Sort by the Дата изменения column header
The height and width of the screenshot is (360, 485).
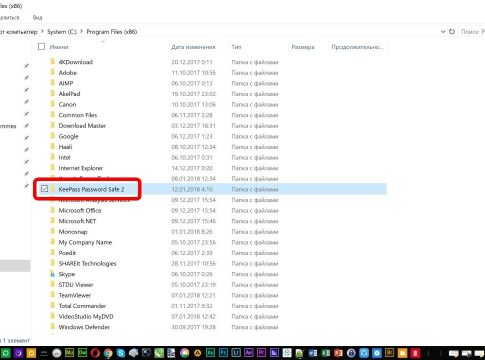(193, 47)
